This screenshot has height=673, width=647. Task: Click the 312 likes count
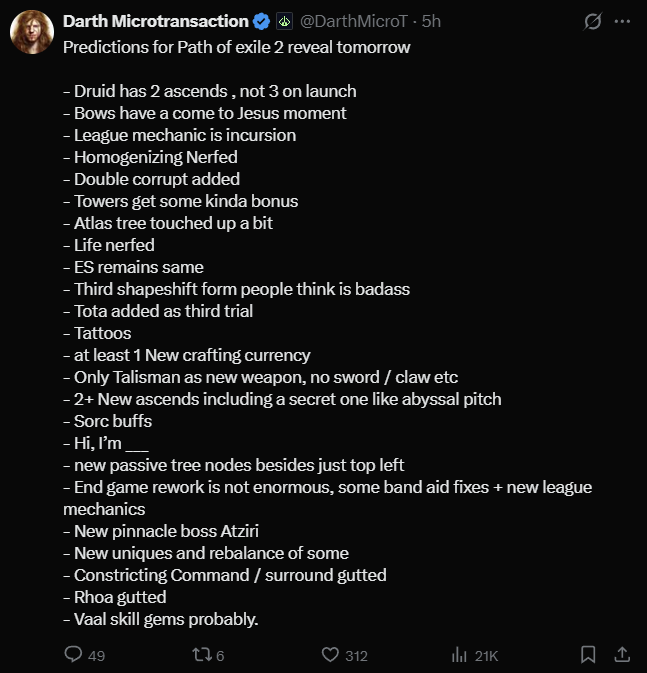(355, 656)
